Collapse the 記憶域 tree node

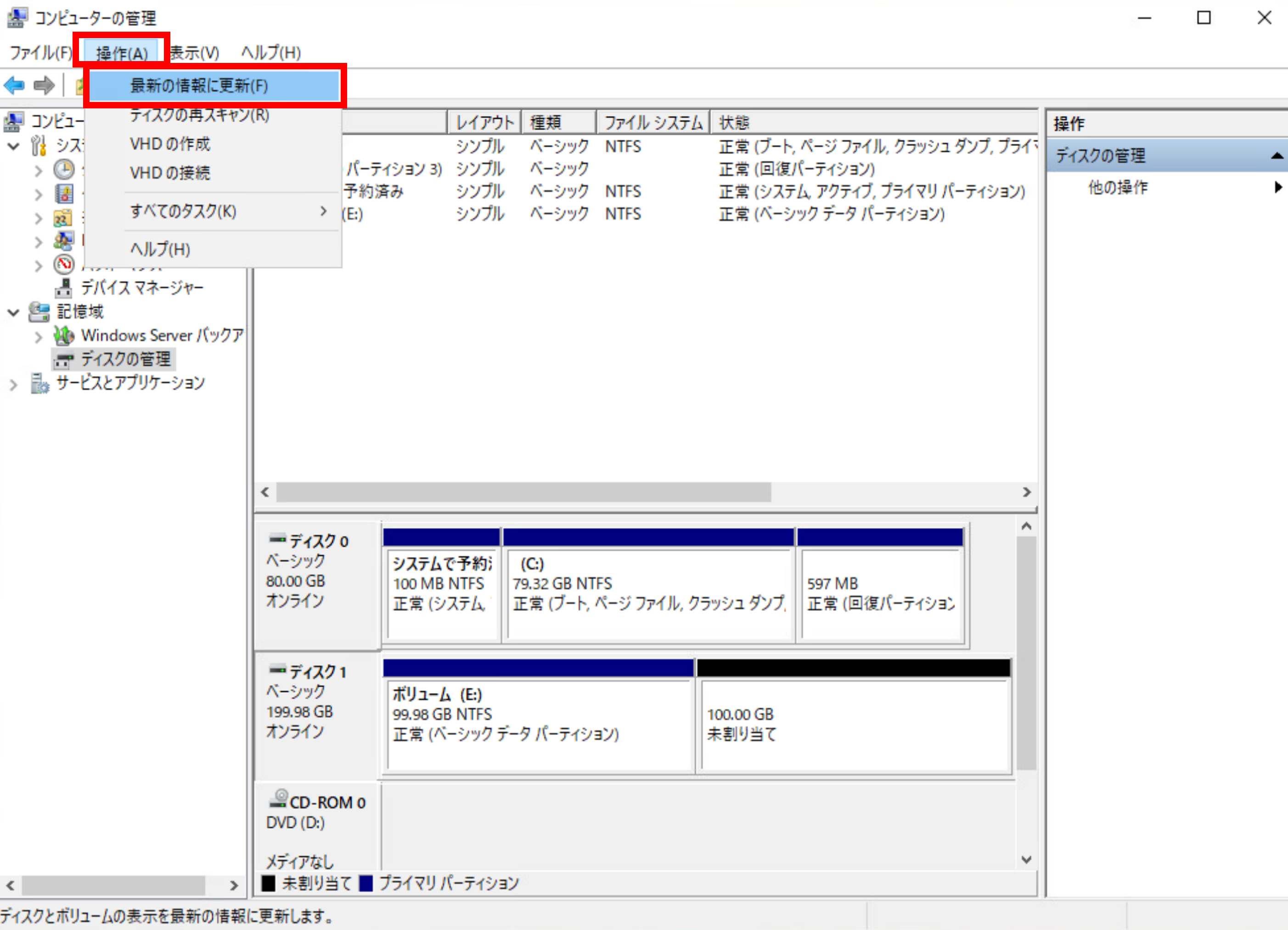[14, 312]
